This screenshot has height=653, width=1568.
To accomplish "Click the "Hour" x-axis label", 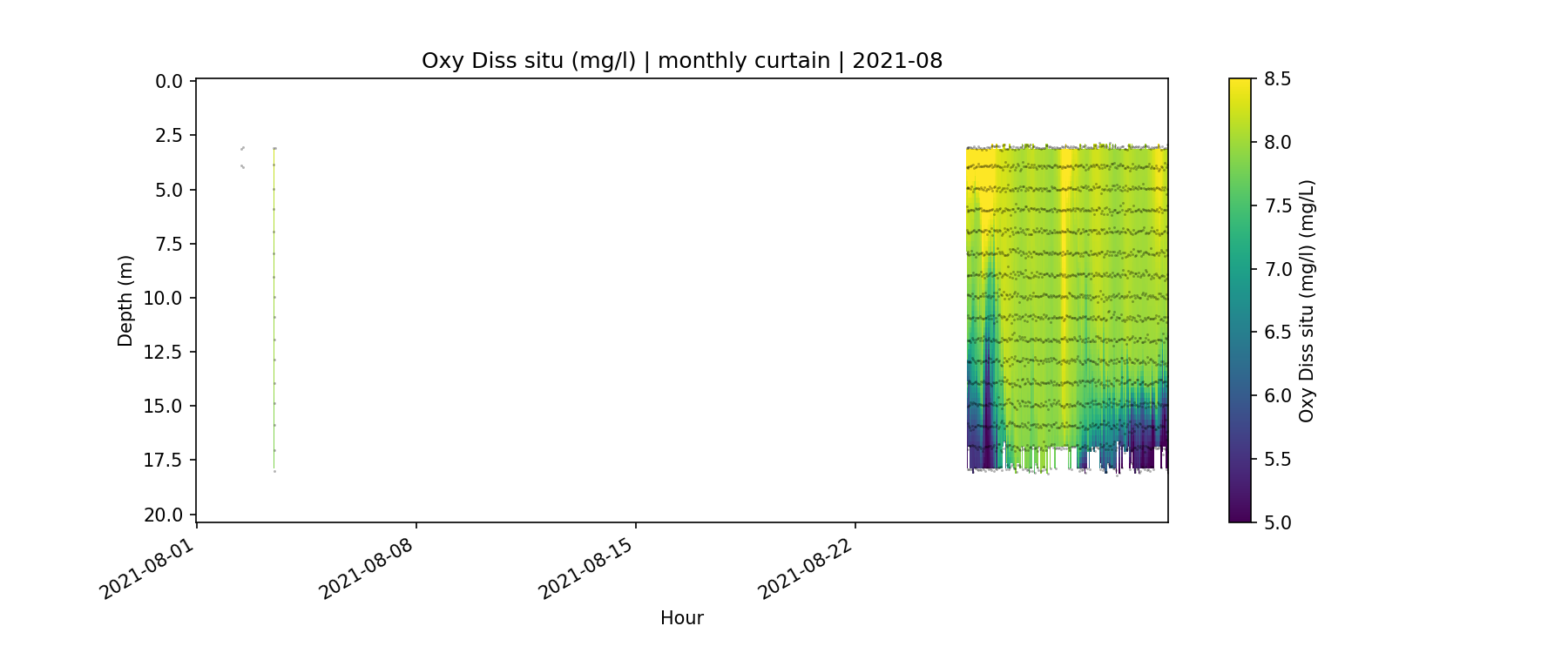I will (x=681, y=618).
